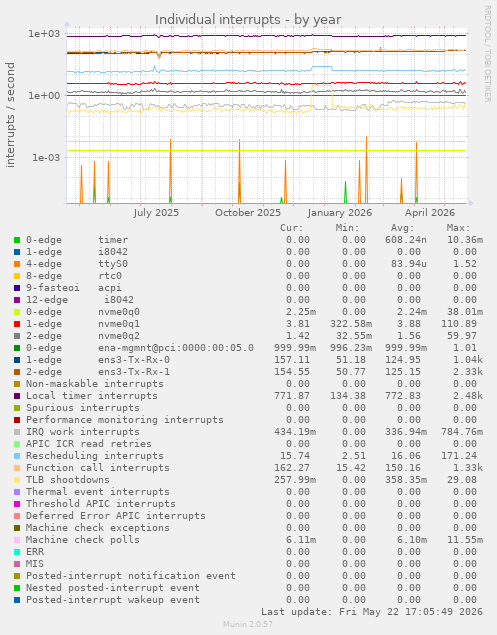Click the green timer legend color swatch

(x=17, y=240)
